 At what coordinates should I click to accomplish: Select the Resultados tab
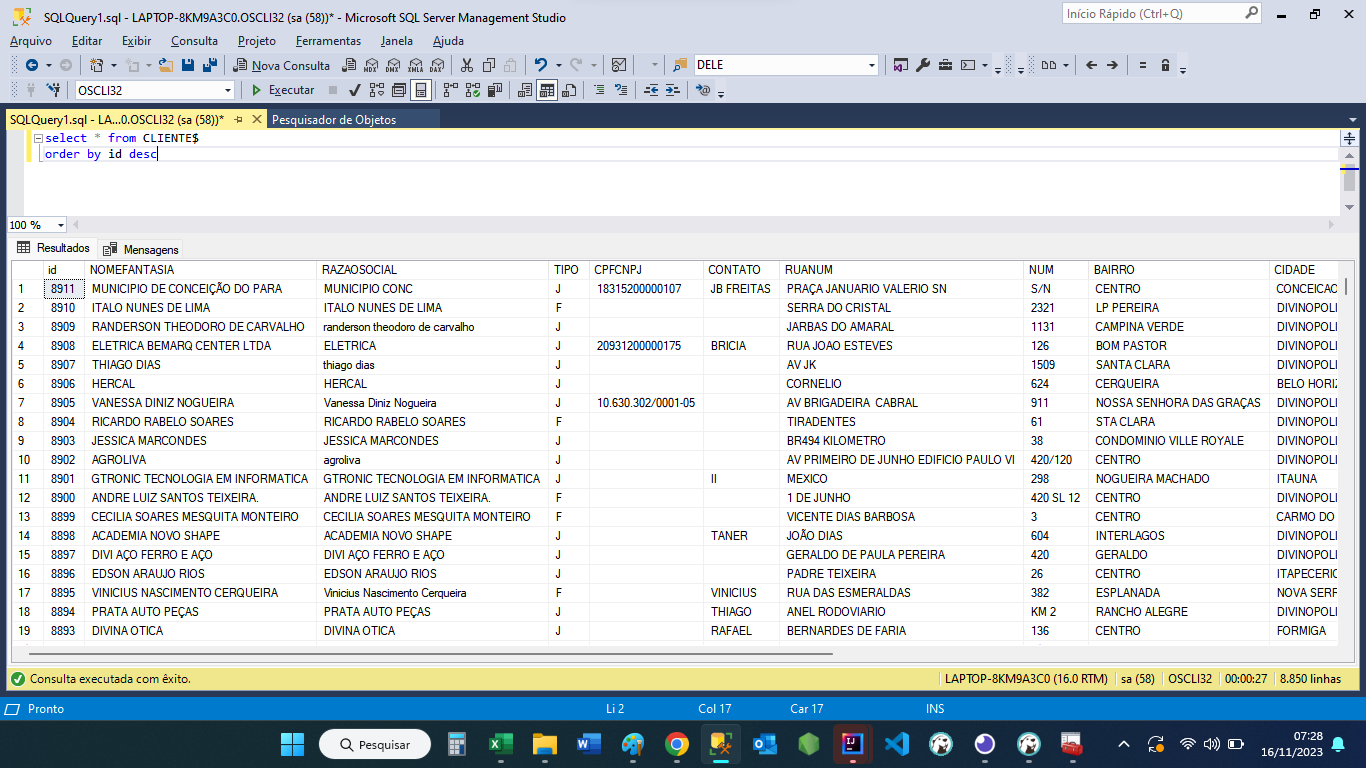(53, 248)
